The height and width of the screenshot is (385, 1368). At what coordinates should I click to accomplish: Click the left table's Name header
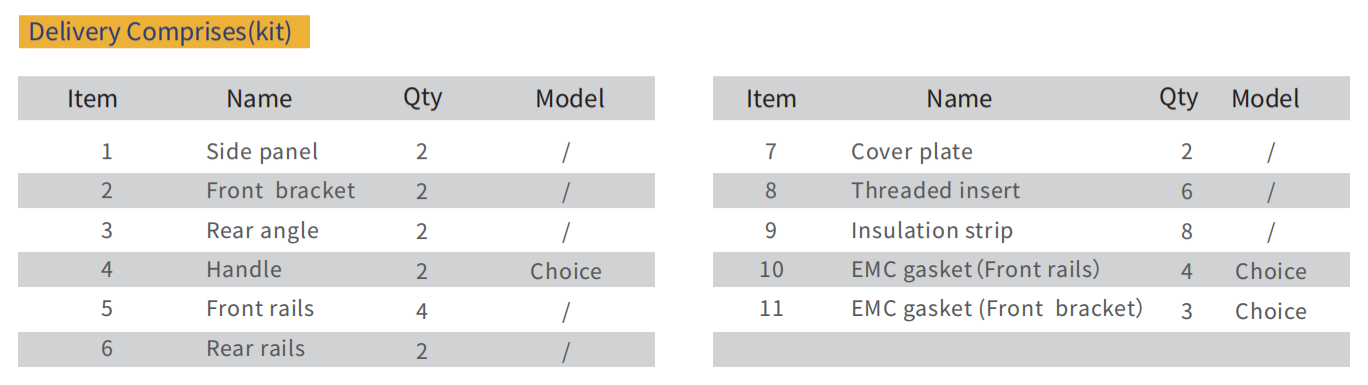coord(259,99)
